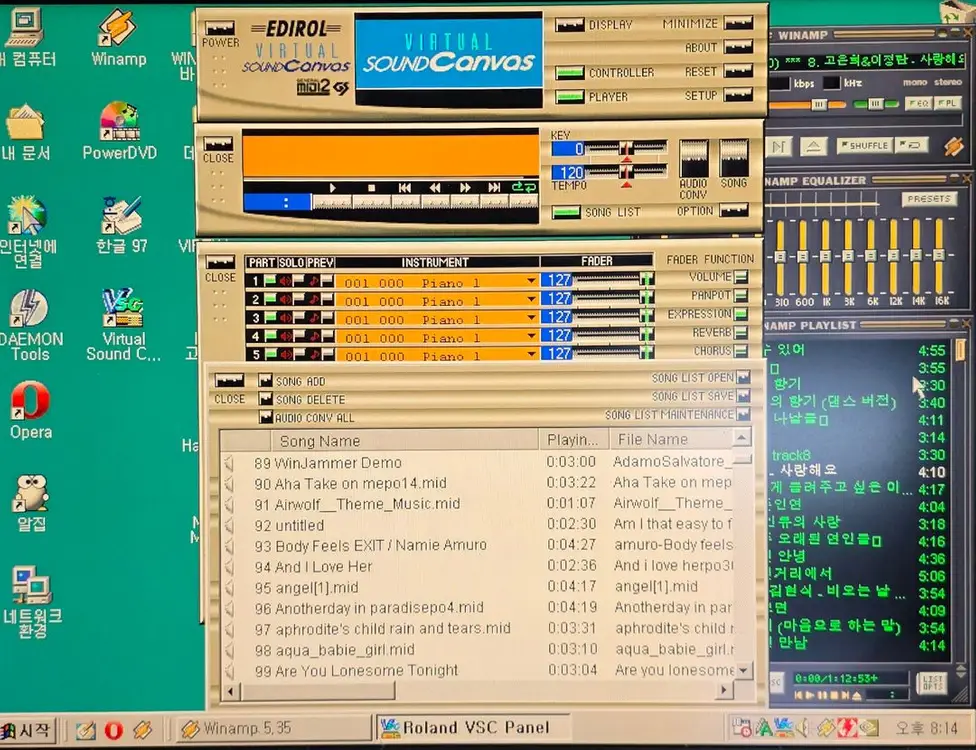The image size is (976, 750).
Task: Adjust the TEMPO slider
Action: coord(627,172)
